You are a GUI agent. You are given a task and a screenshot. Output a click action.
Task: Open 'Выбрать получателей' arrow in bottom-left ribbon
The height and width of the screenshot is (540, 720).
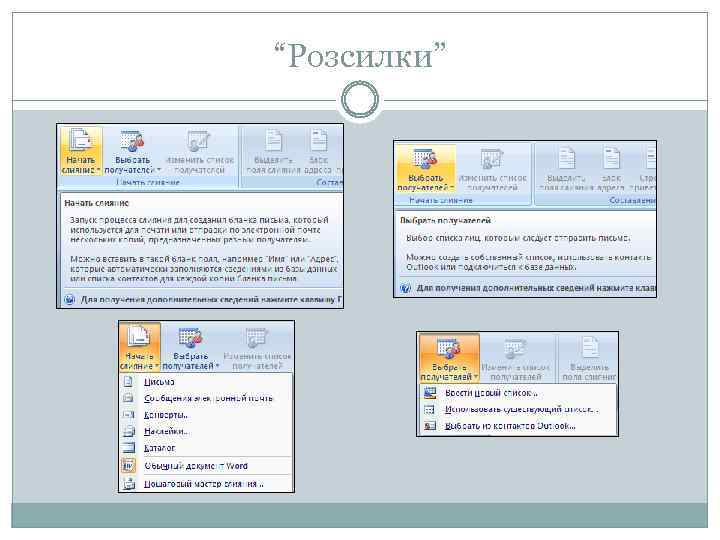click(217, 366)
